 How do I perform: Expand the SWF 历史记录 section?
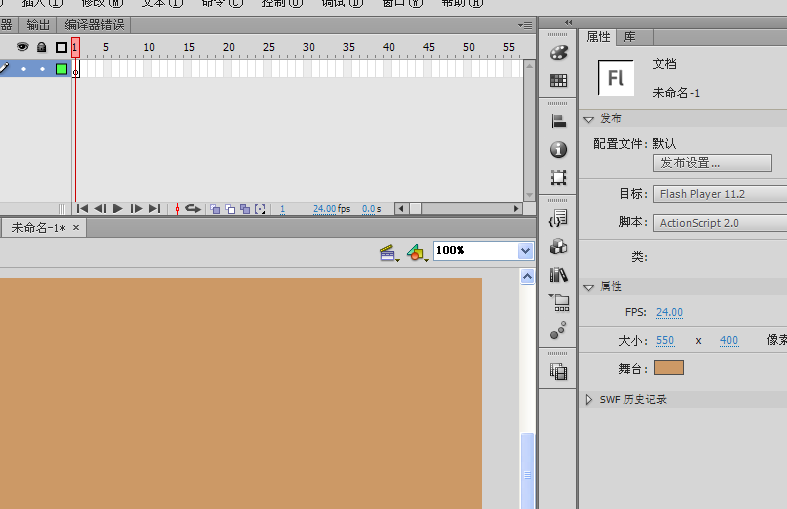pos(589,400)
